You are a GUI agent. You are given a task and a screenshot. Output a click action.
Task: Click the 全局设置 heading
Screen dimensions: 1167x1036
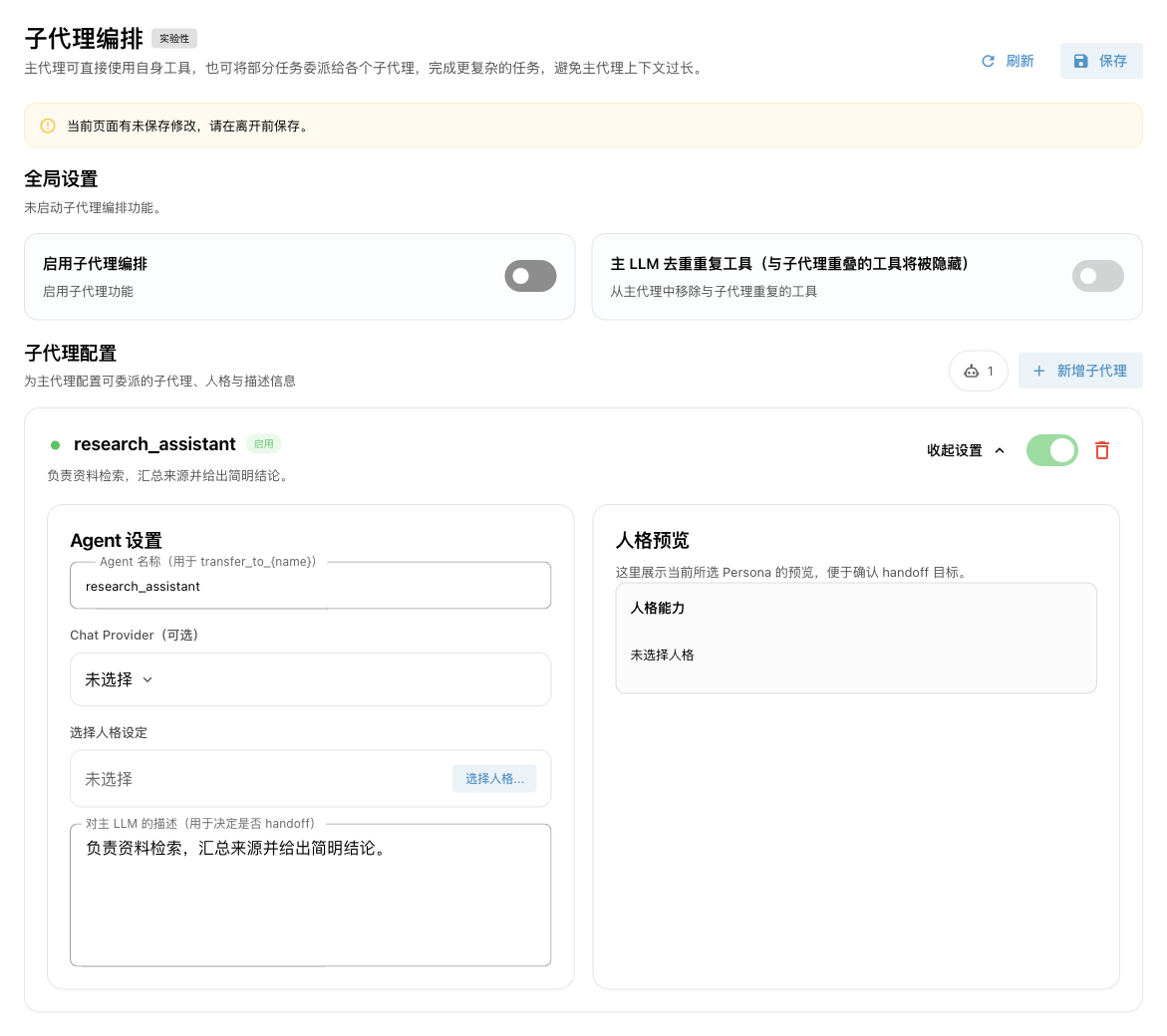coord(61,178)
